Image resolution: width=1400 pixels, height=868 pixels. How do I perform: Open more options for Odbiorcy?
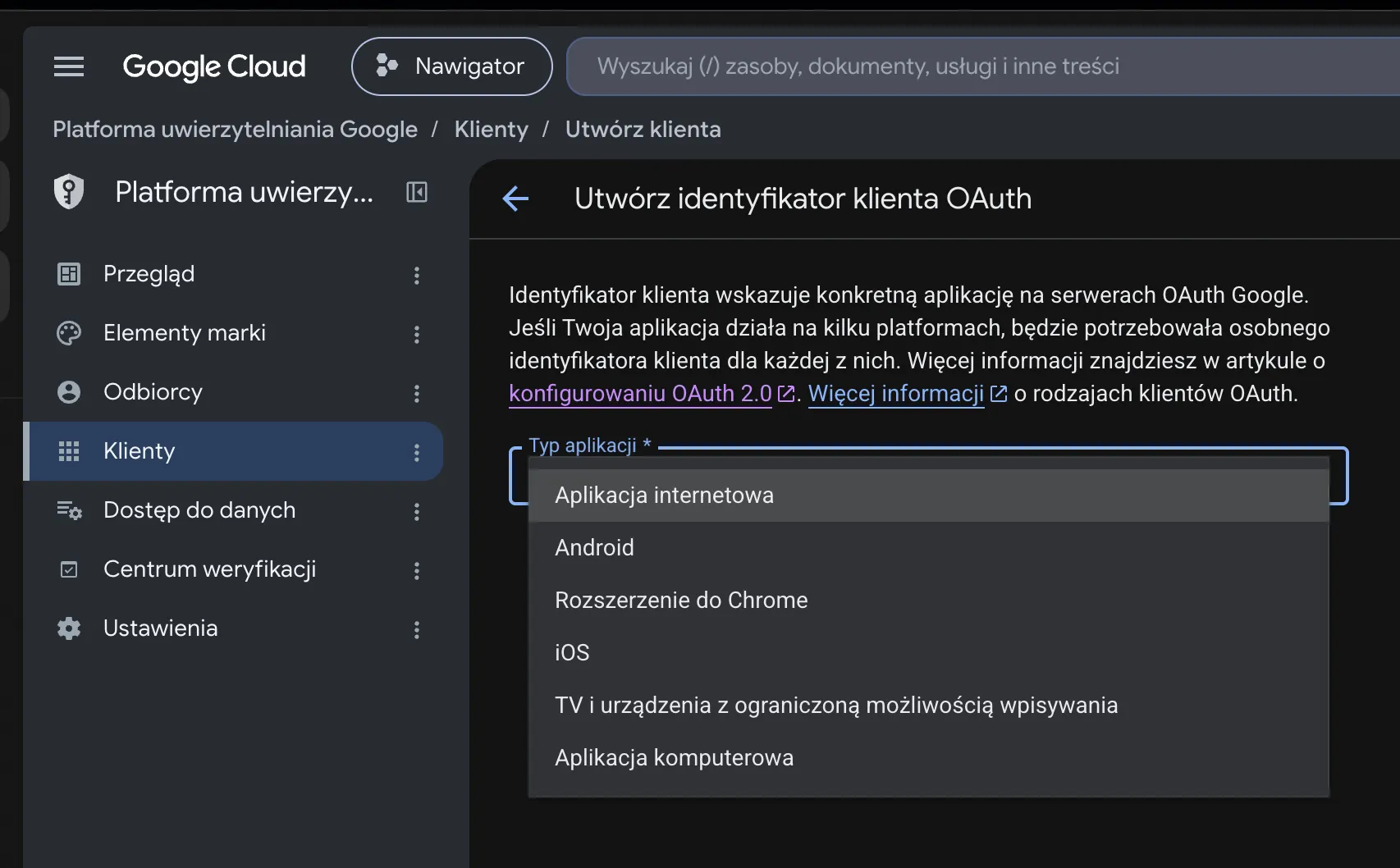(x=417, y=393)
